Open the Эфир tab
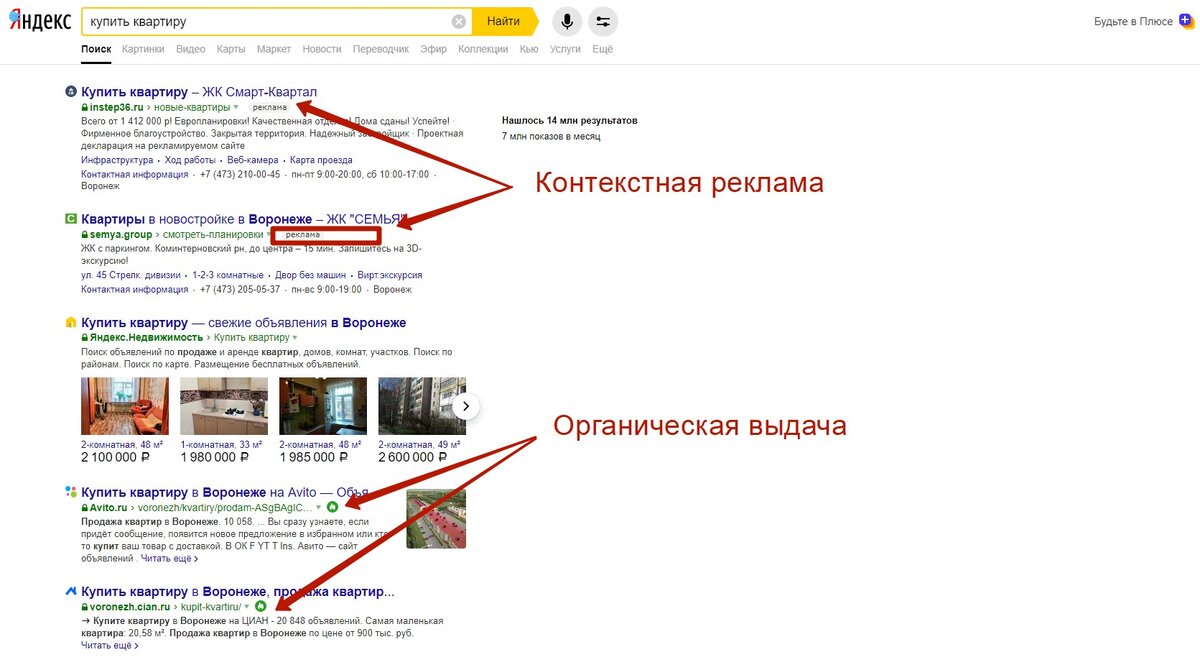The height and width of the screenshot is (665, 1200). click(x=434, y=49)
